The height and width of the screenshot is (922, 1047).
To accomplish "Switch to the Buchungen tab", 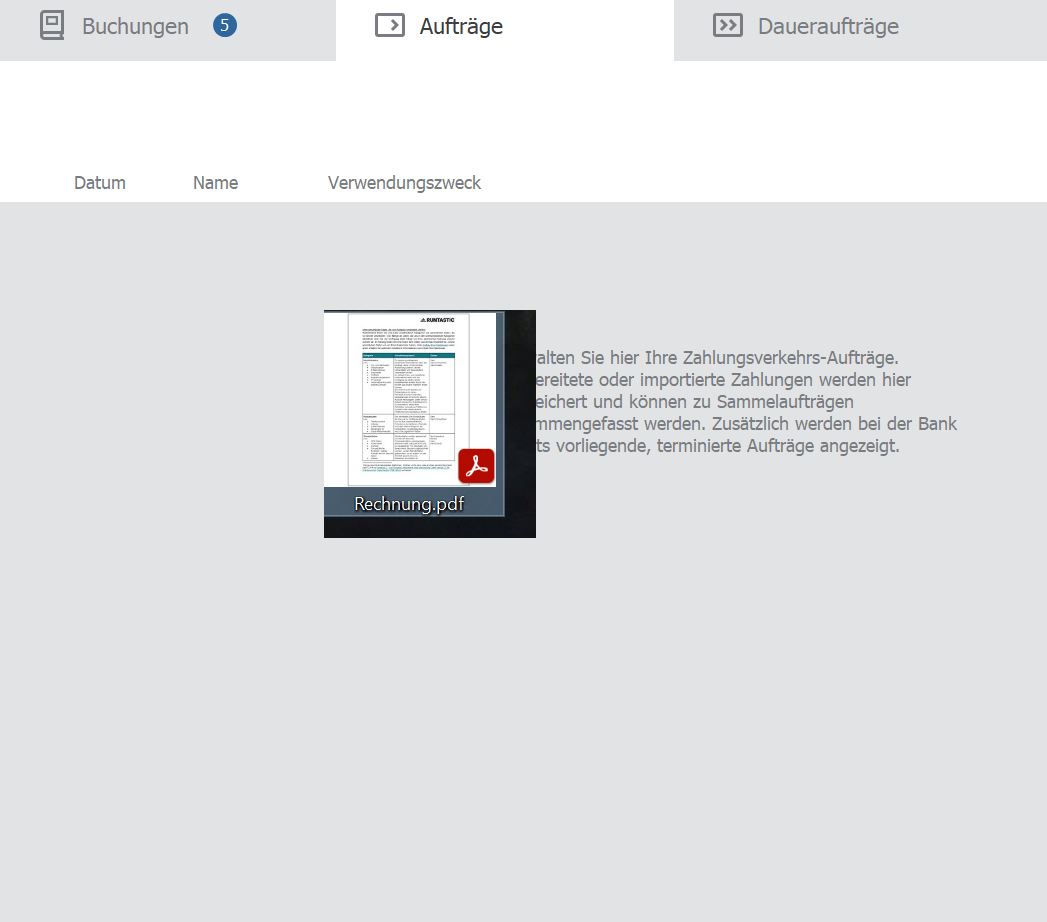I will pyautogui.click(x=135, y=27).
